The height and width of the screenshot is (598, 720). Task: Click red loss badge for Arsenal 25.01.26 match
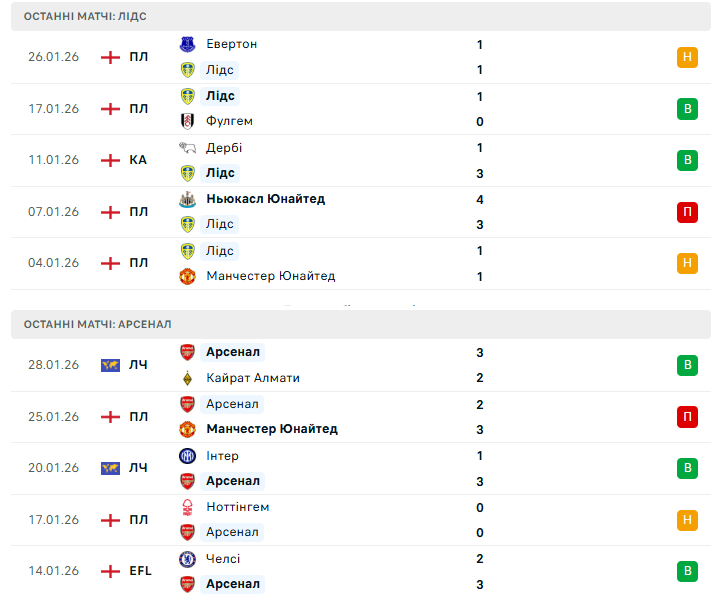point(687,417)
